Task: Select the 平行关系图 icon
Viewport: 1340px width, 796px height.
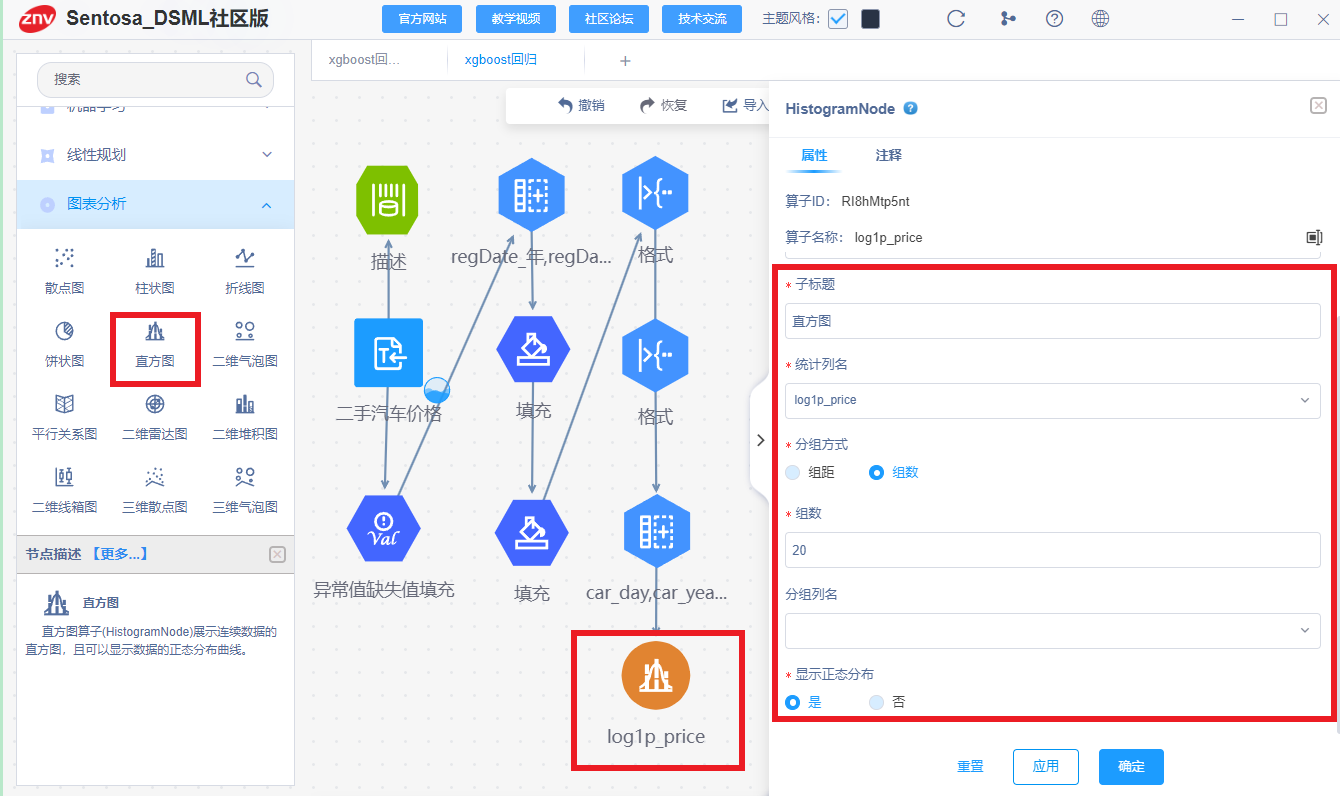Action: coord(65,404)
